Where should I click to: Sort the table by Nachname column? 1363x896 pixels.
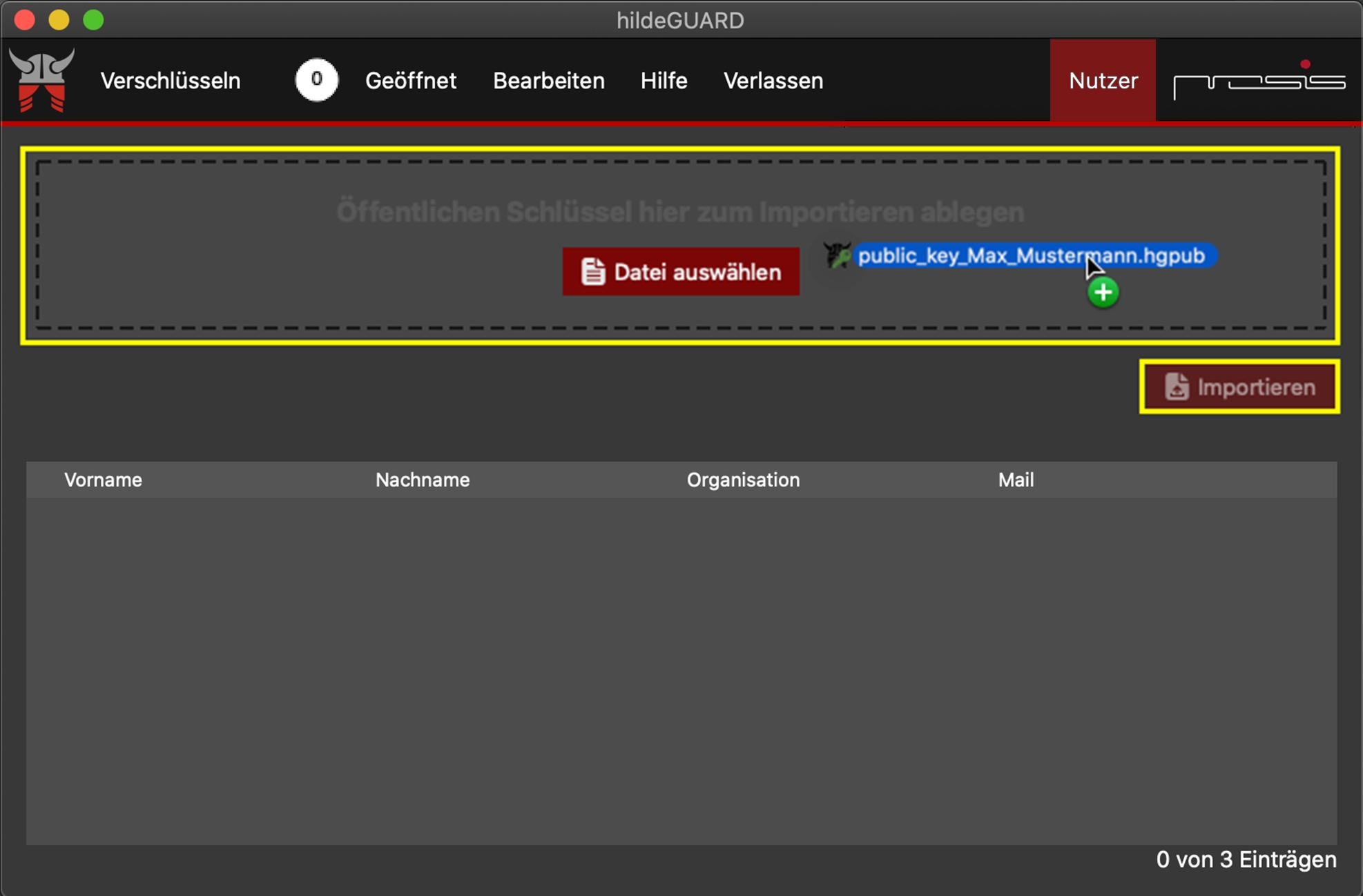pyautogui.click(x=422, y=480)
